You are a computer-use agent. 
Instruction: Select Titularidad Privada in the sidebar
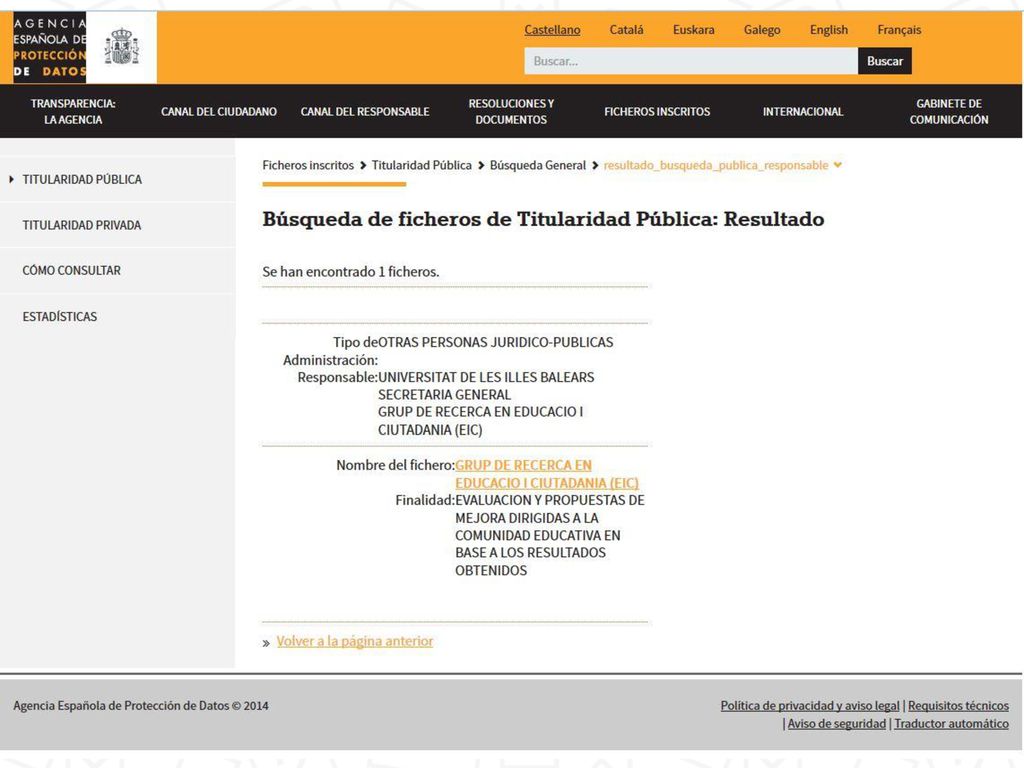[82, 225]
